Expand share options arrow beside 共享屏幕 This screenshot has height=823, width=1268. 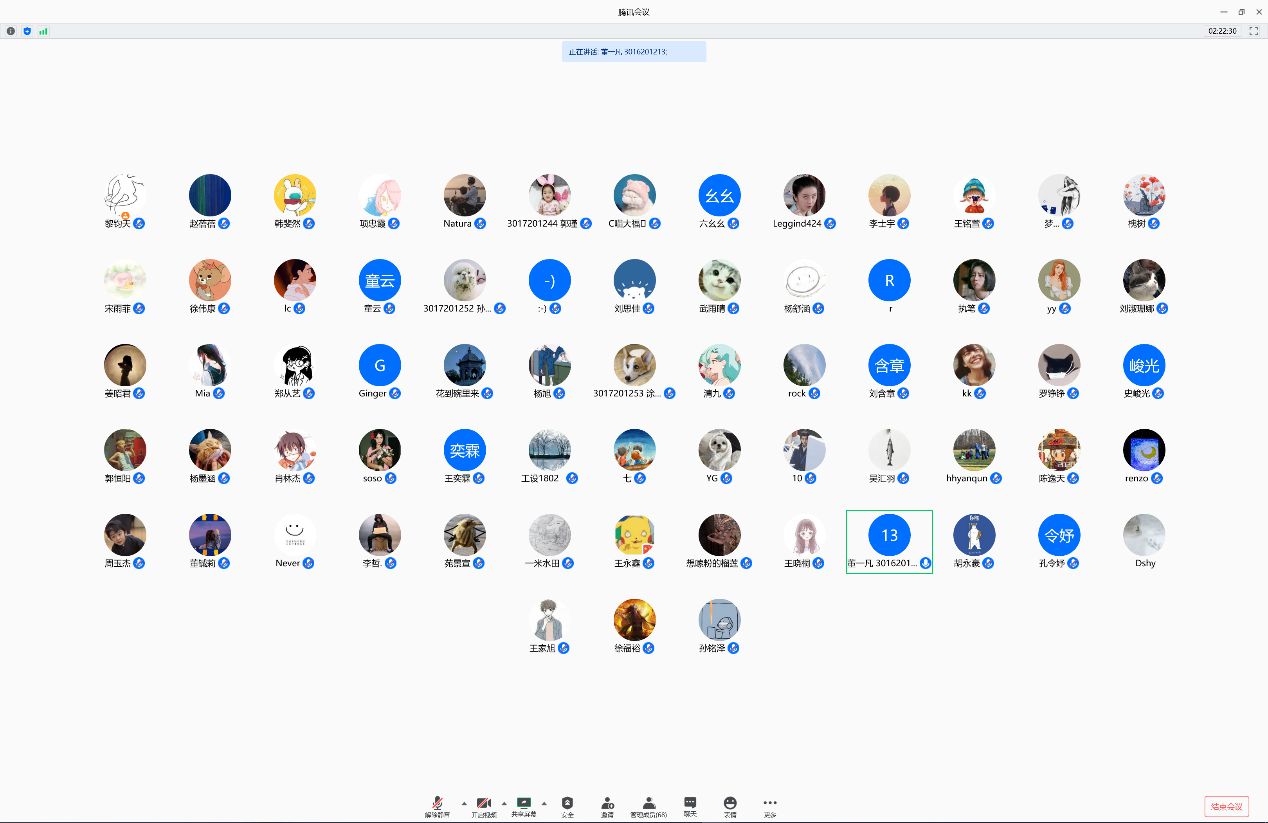pyautogui.click(x=544, y=803)
